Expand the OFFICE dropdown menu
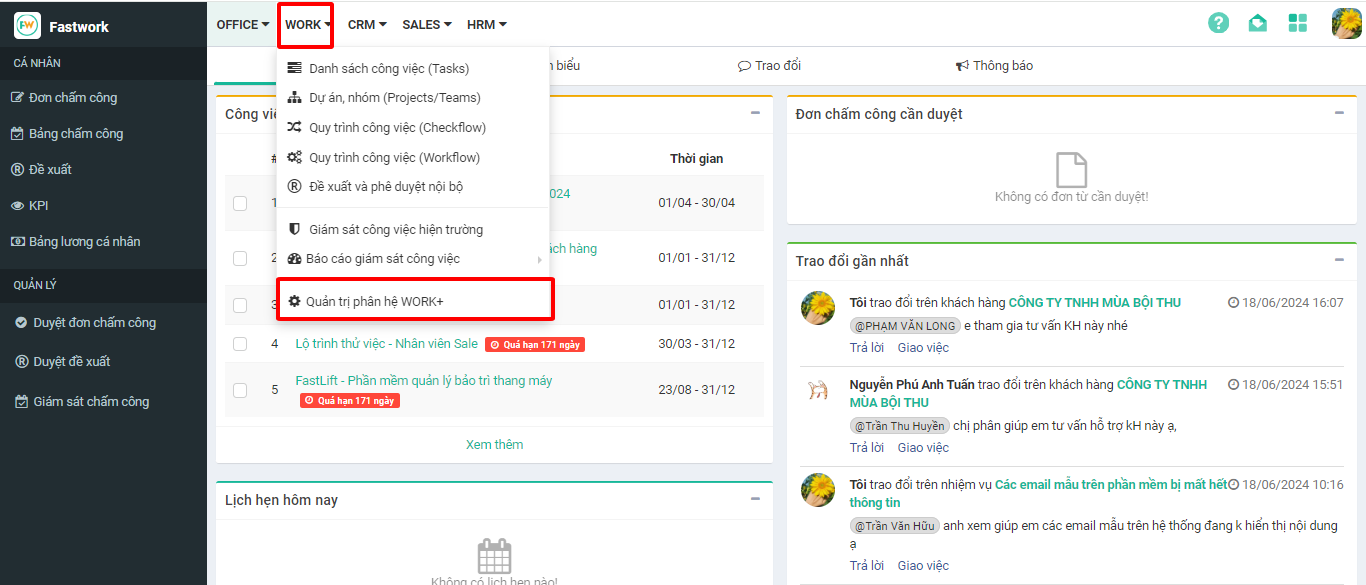This screenshot has height=585, width=1366. pyautogui.click(x=243, y=25)
